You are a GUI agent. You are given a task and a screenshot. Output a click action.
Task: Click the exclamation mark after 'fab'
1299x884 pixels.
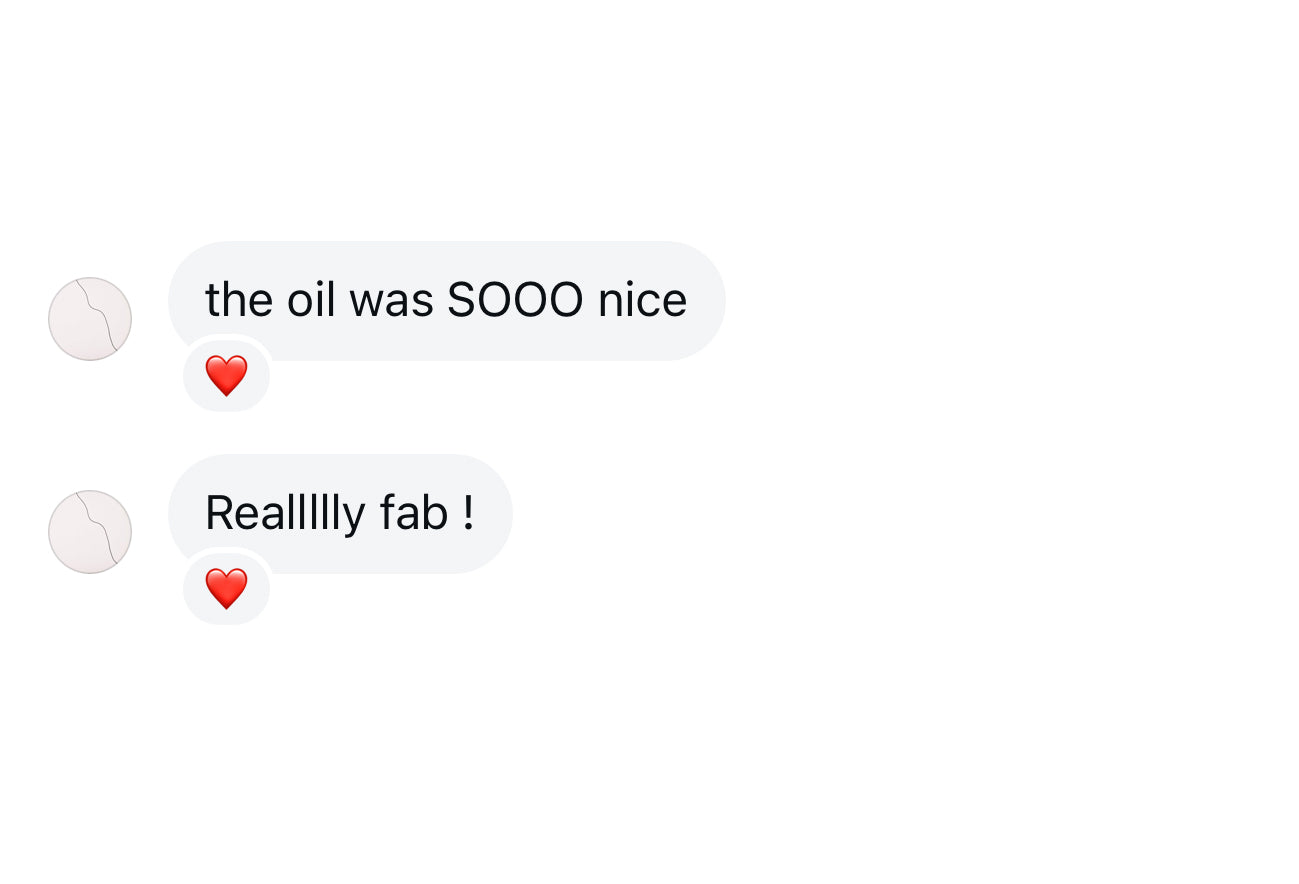(468, 513)
